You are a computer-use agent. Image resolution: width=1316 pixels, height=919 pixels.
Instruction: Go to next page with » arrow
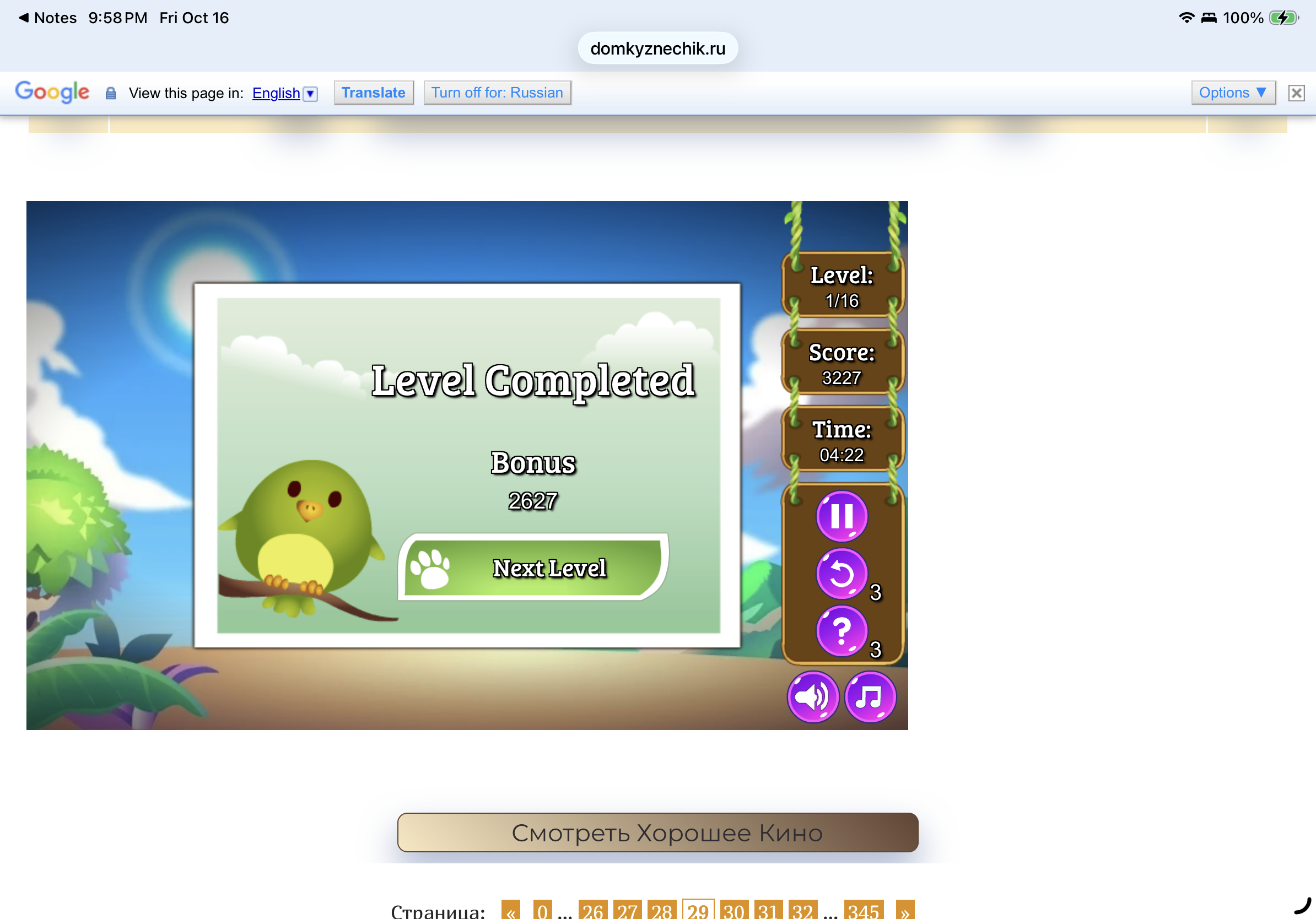[904, 910]
